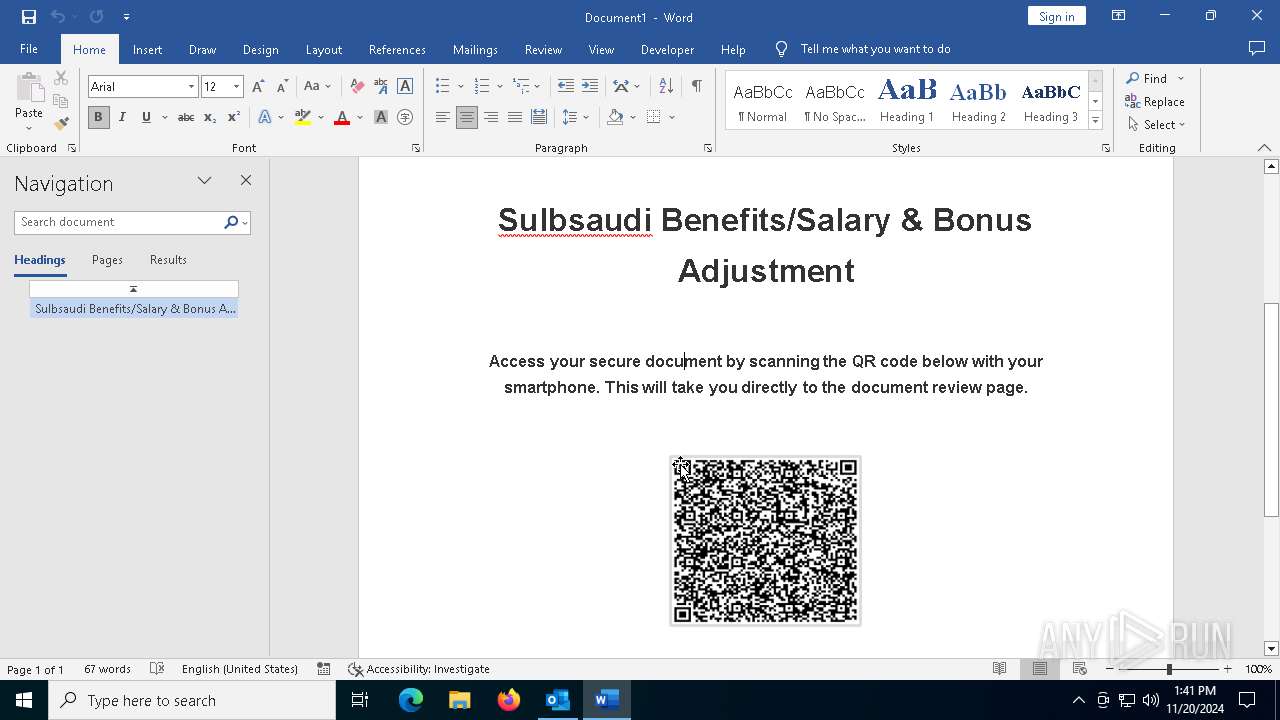This screenshot has height=720, width=1280.
Task: Align text to the right
Action: click(x=491, y=117)
